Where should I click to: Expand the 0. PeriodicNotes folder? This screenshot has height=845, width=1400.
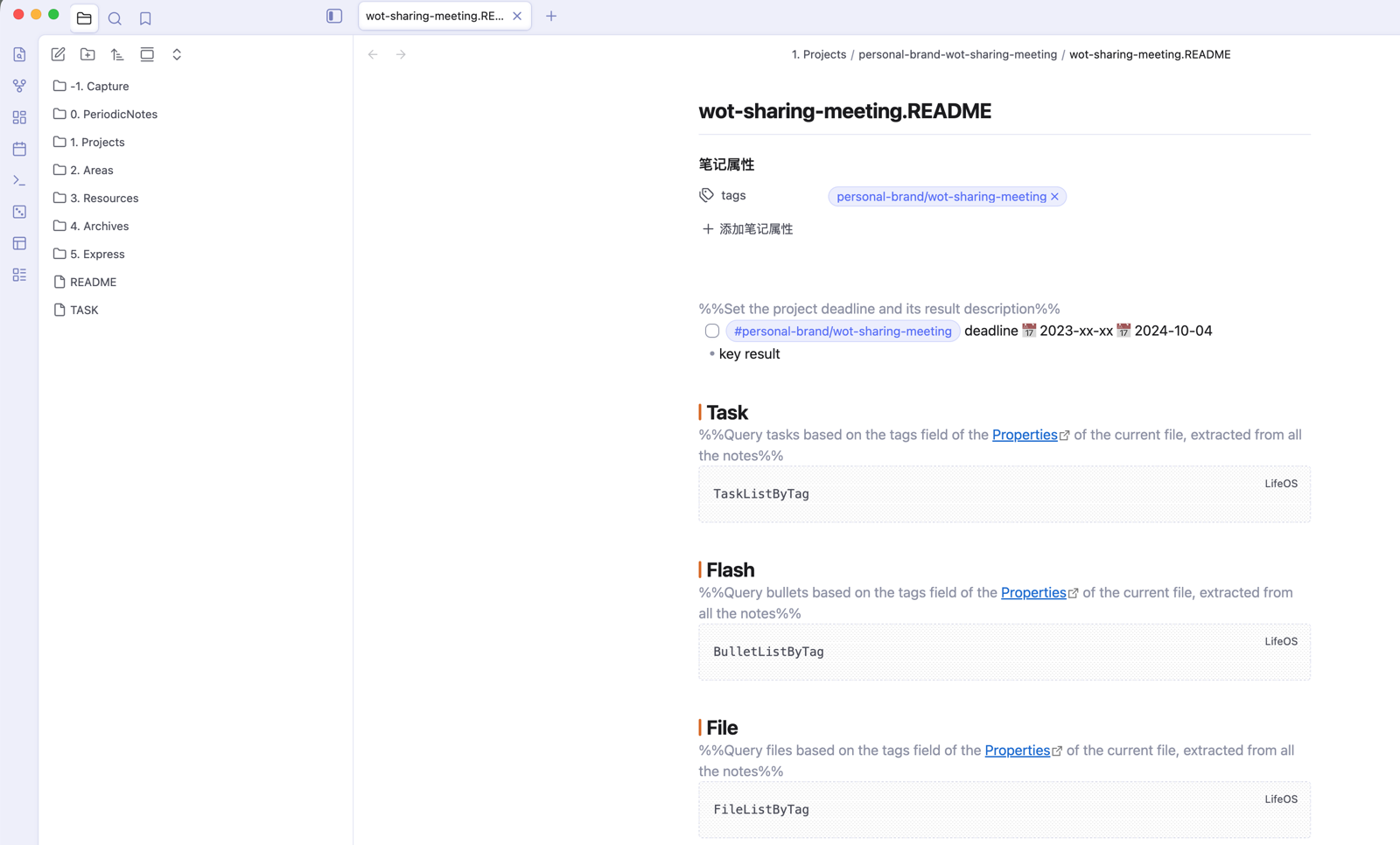(105, 114)
